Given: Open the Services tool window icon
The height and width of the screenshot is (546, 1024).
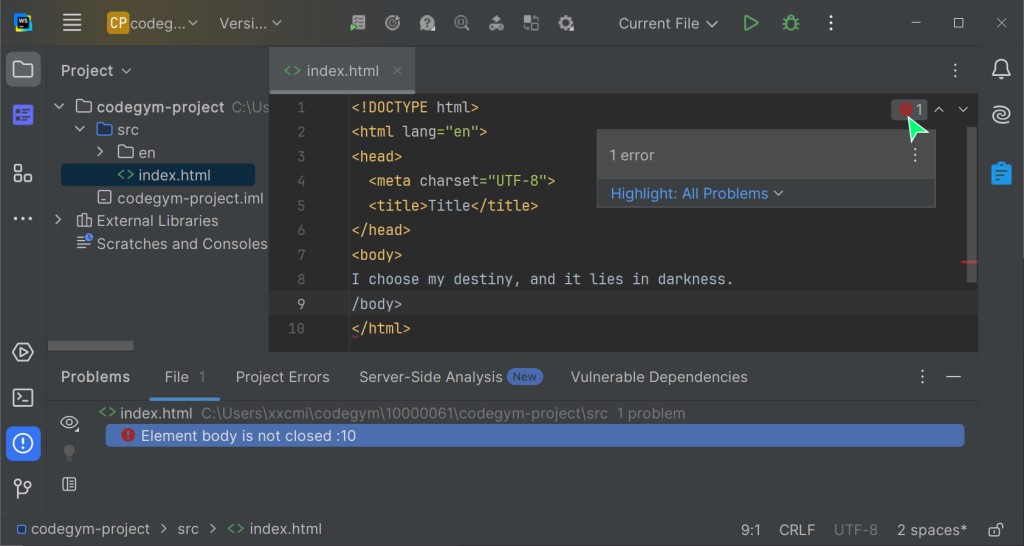Looking at the screenshot, I should [23, 352].
